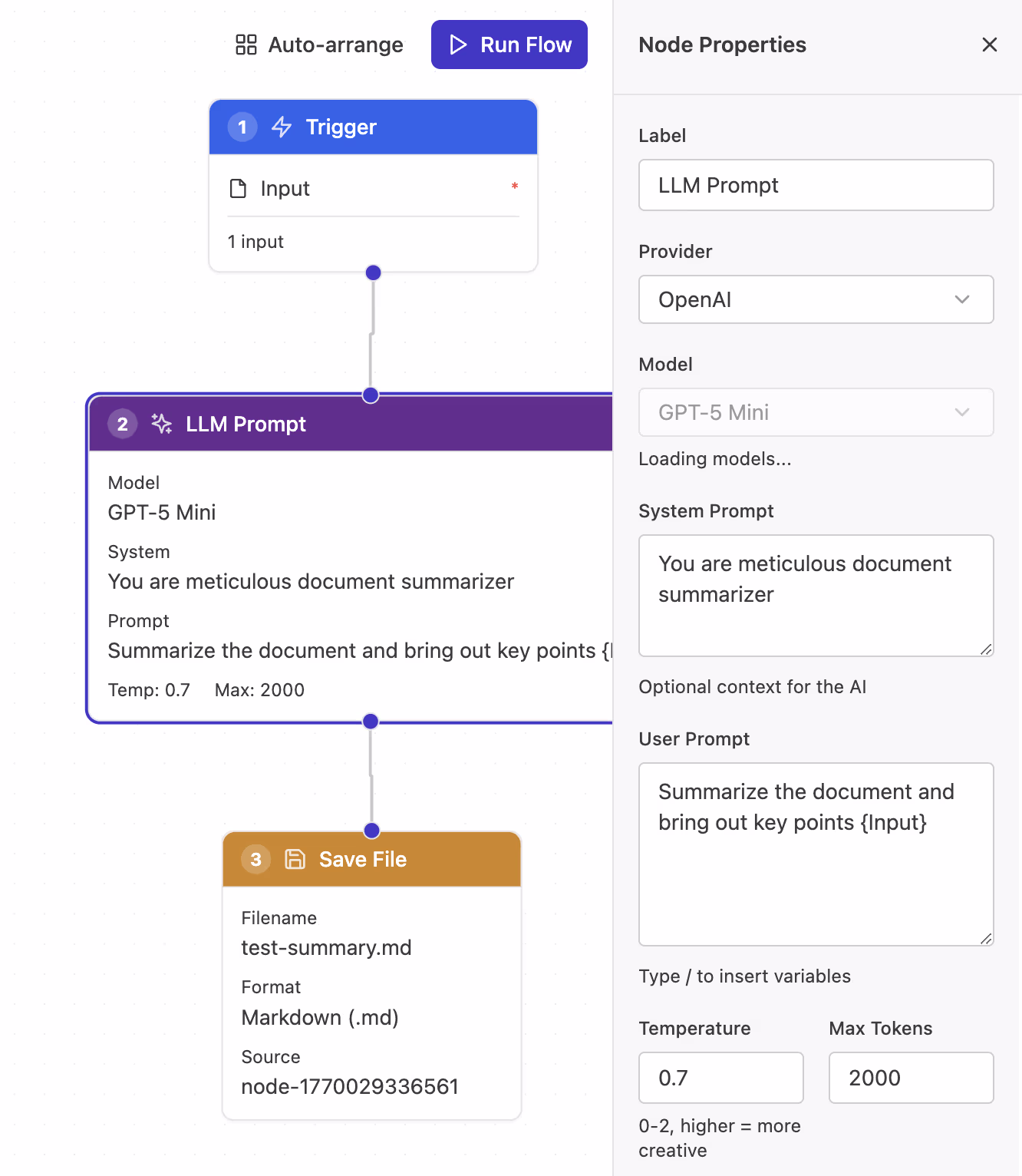Click the Trigger node output connector dot
1022x1176 pixels.
[374, 273]
